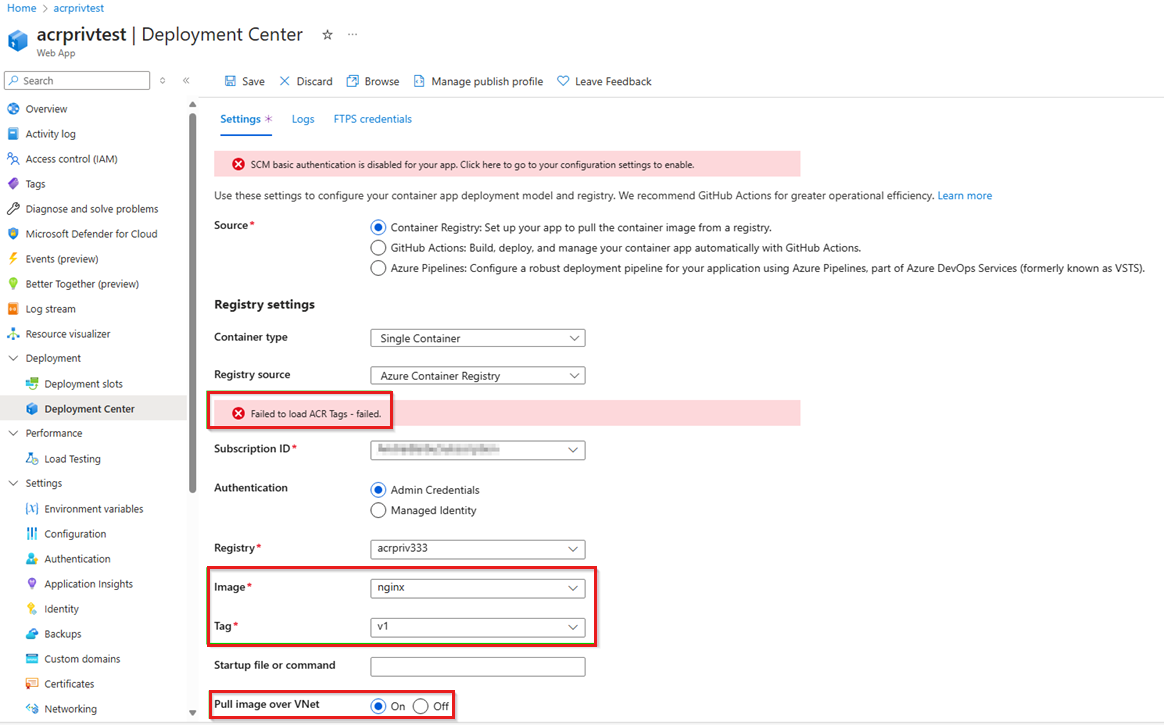Click the up-down arrows icon beside Search
The width and height of the screenshot is (1164, 725).
tap(163, 80)
